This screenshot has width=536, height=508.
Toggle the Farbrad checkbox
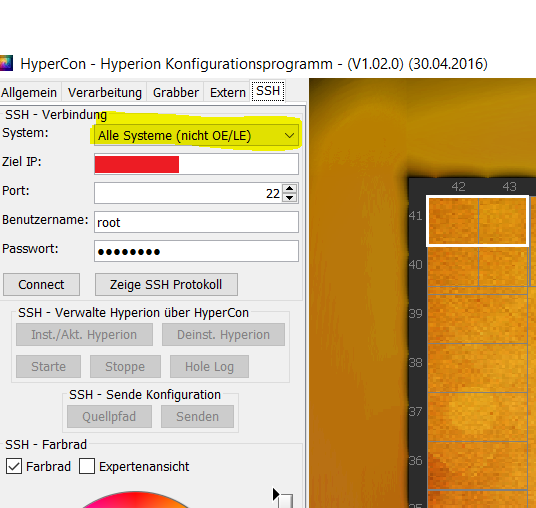click(14, 466)
